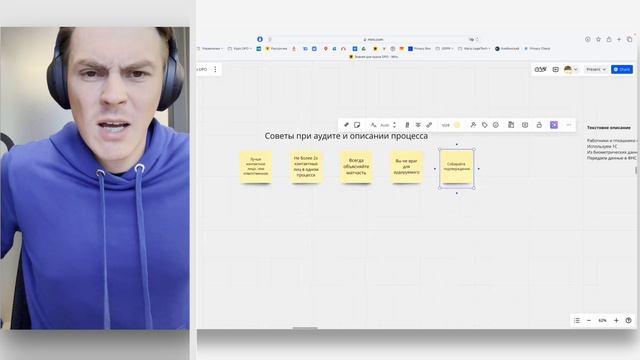Open 'Курс DPO' bookmarks folder
Screen dimensions: 640x360
point(240,49)
